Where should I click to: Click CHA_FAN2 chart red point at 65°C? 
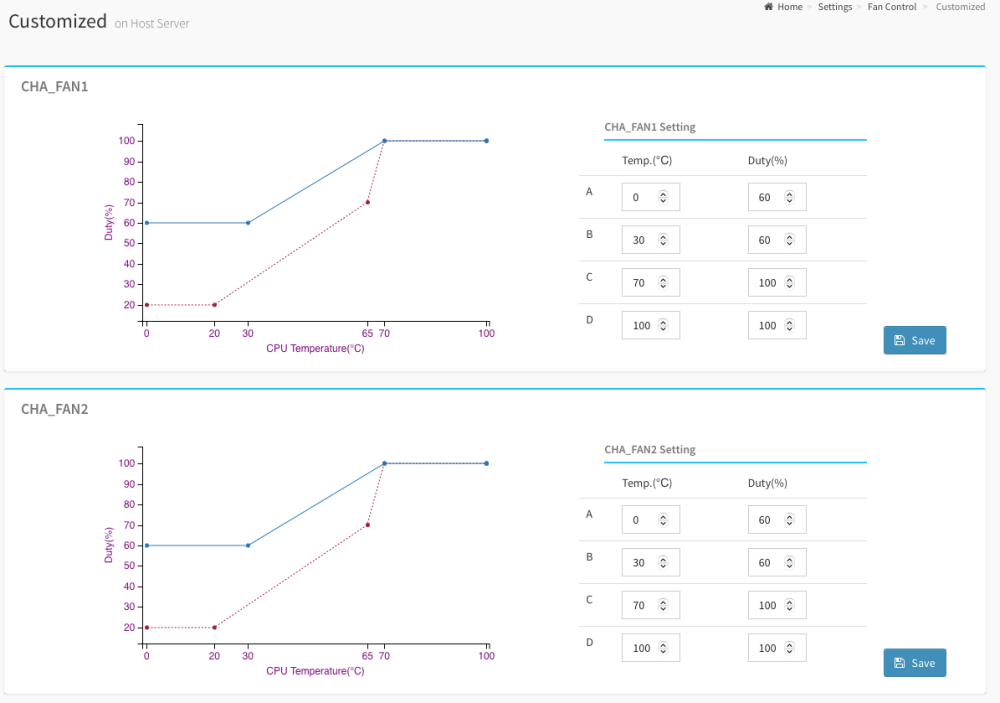367,525
